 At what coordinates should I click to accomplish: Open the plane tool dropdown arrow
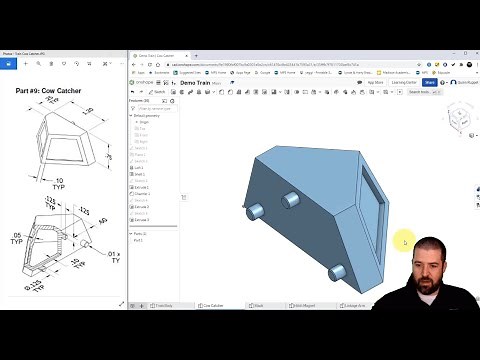pyautogui.click(x=378, y=92)
